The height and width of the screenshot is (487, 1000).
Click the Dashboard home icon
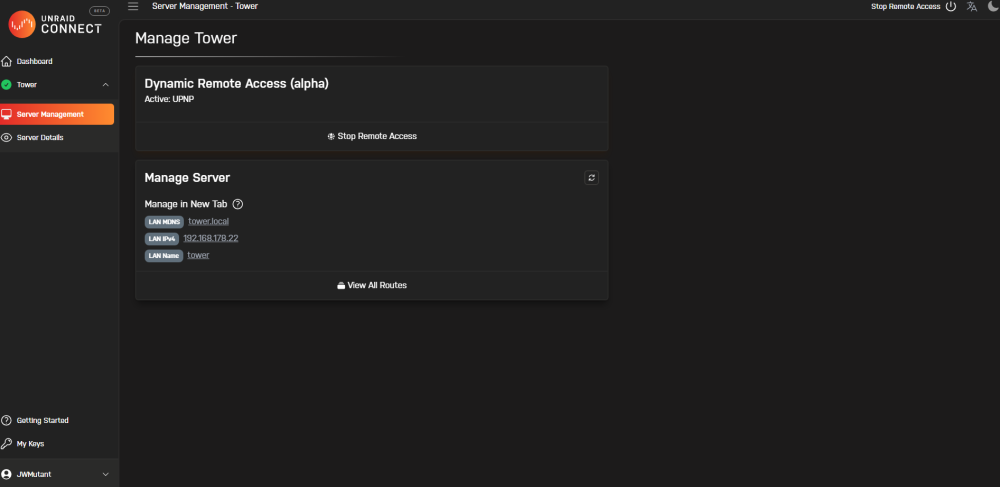pos(7,61)
